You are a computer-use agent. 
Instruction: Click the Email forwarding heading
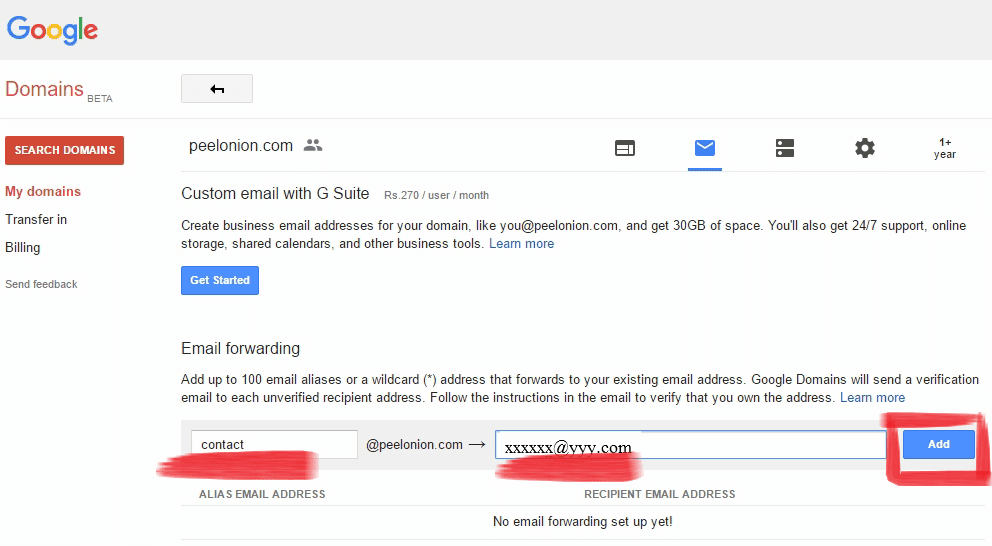point(240,349)
